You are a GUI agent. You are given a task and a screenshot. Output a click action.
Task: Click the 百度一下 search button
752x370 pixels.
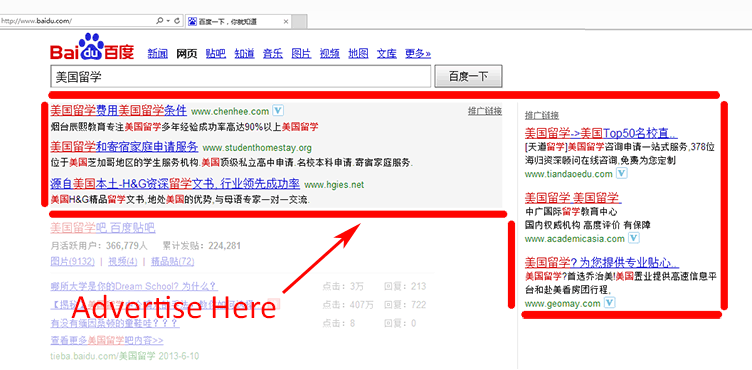pos(468,76)
